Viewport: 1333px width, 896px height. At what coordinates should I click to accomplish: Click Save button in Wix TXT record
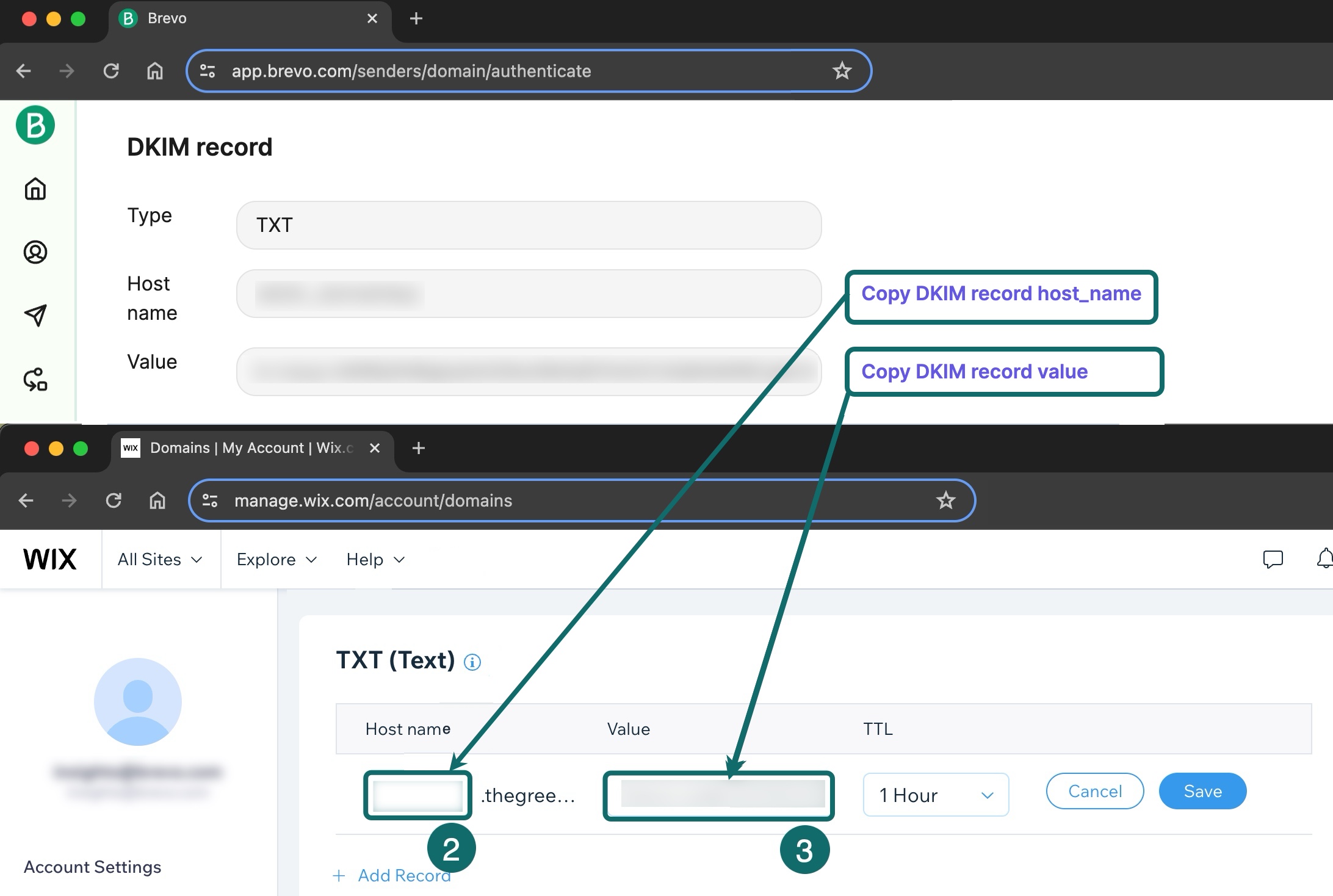(x=1200, y=791)
